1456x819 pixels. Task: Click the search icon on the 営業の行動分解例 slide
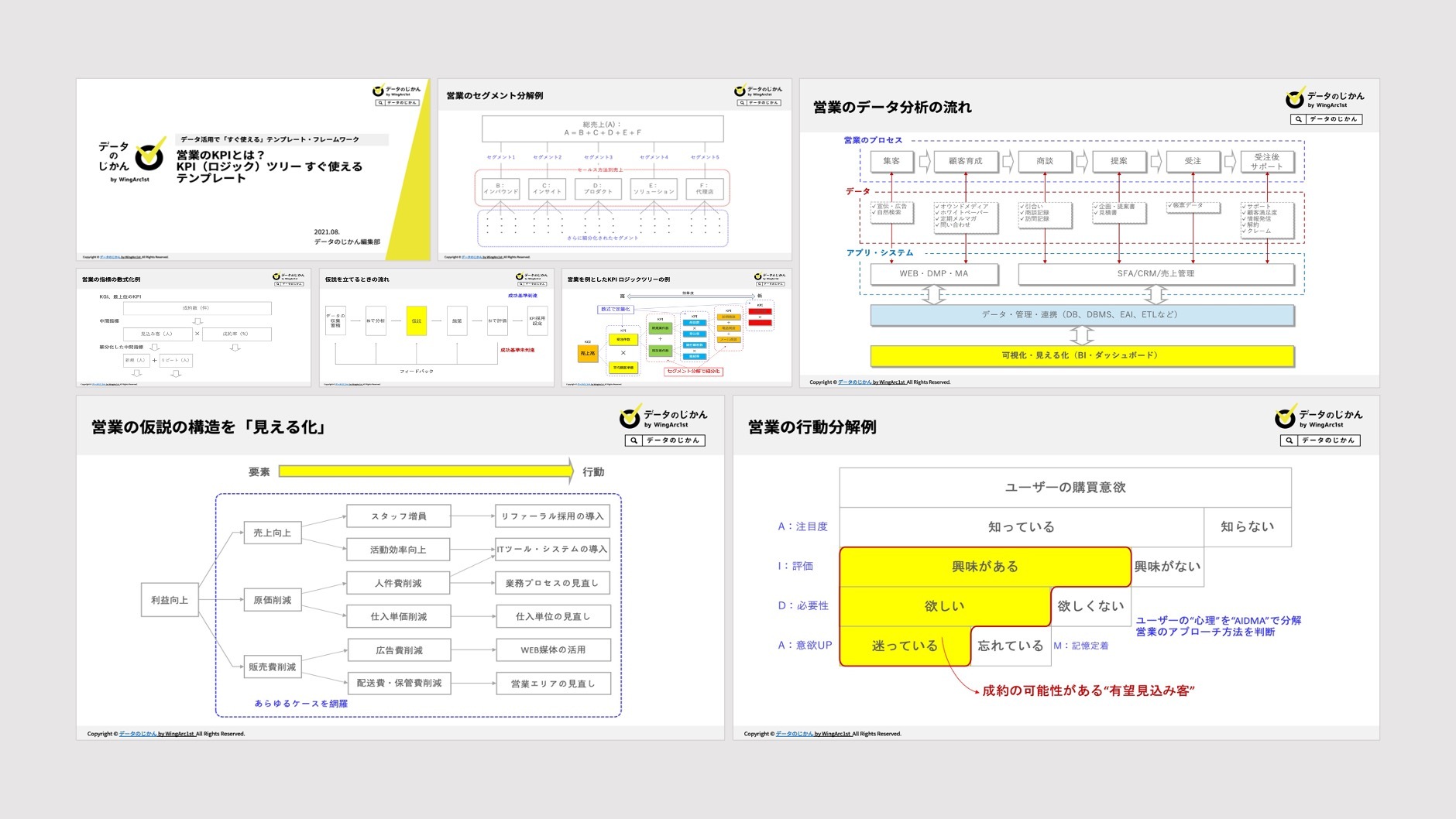tap(1289, 440)
